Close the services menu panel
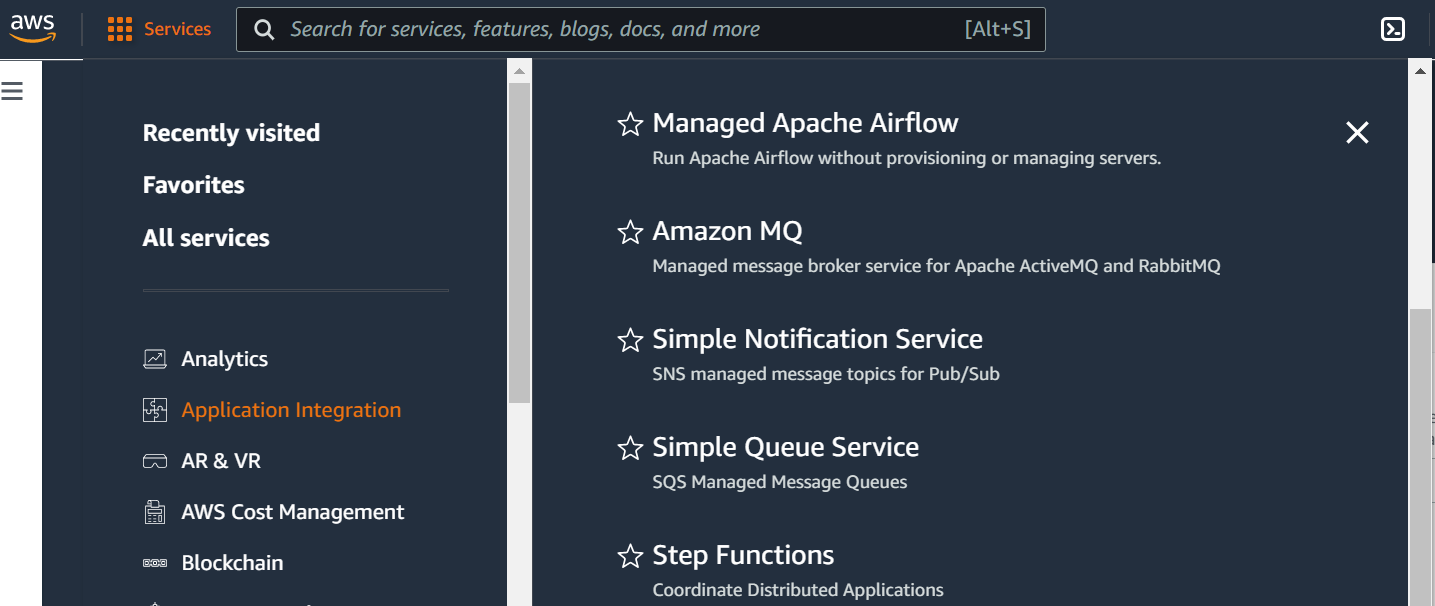The image size is (1435, 606). click(x=1357, y=132)
